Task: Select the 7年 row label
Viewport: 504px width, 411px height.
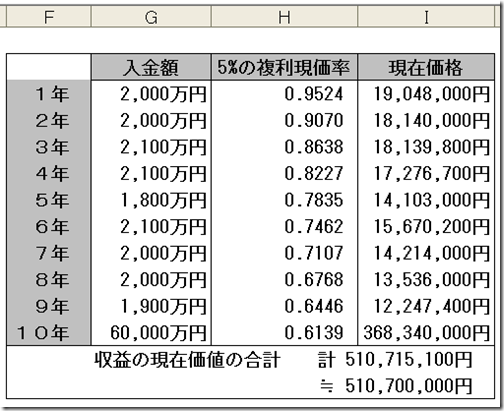Action: coord(49,253)
